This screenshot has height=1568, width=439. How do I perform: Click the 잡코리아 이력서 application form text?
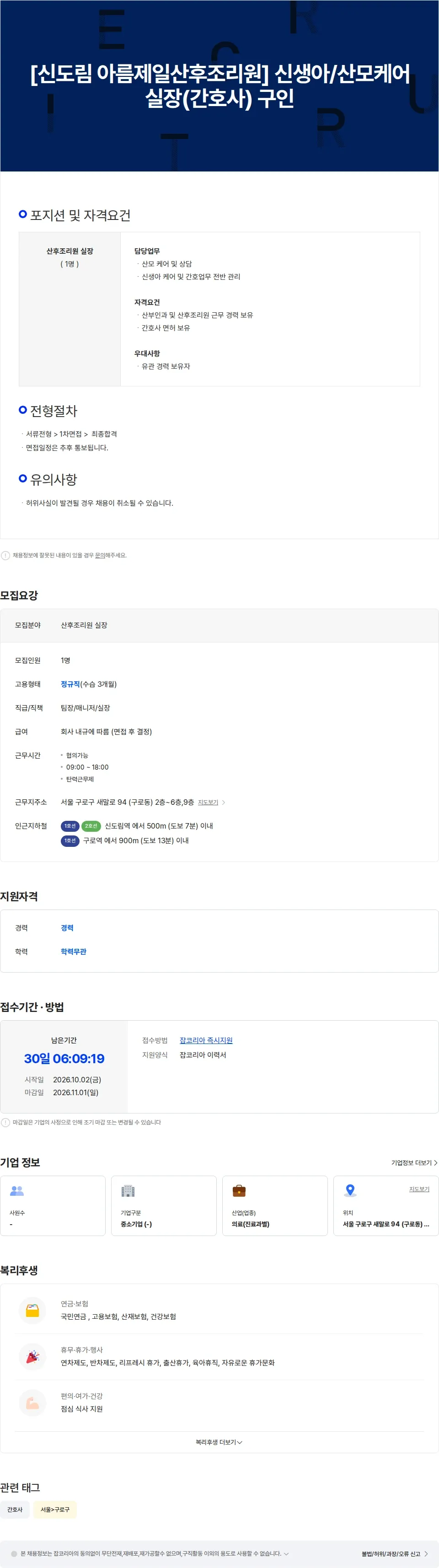coord(203,1055)
